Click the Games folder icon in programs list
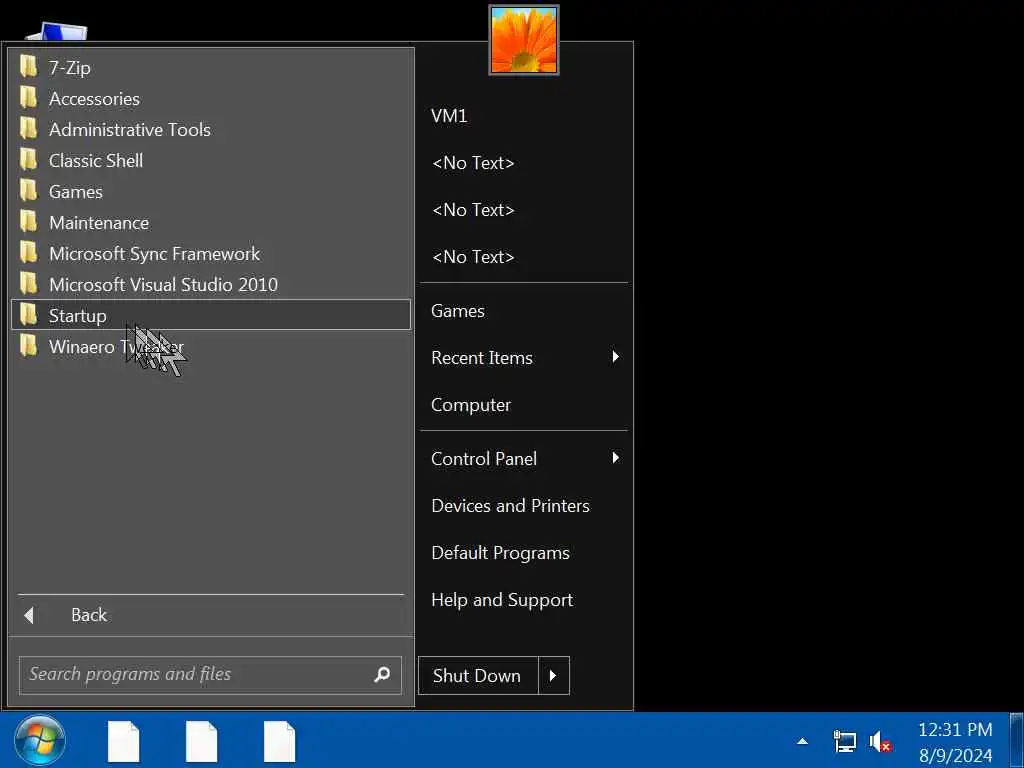1024x768 pixels. click(29, 191)
